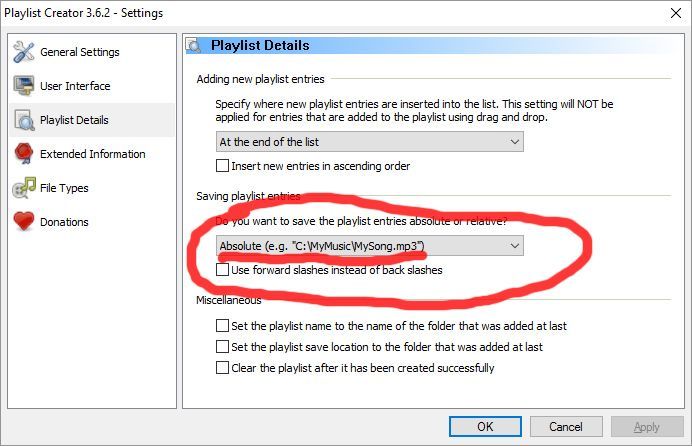The height and width of the screenshot is (446, 692).
Task: Toggle Use forward slashes instead of back slashes
Action: (223, 270)
